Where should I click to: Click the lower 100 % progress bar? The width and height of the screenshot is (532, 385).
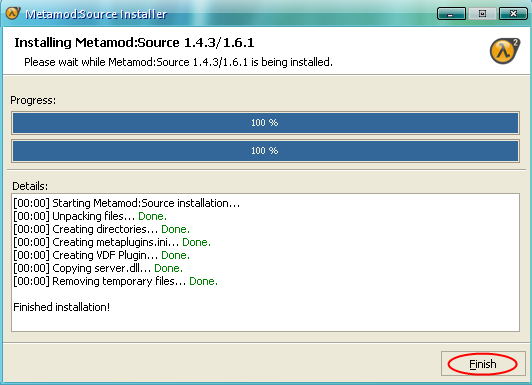[x=265, y=151]
